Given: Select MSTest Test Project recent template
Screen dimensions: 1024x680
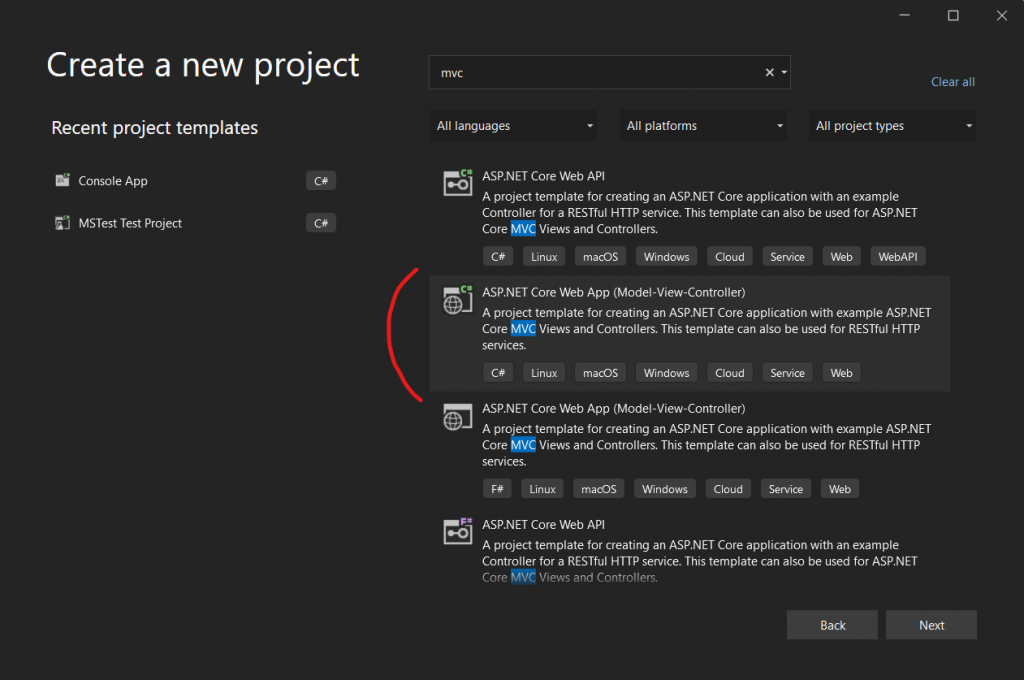Looking at the screenshot, I should click(x=130, y=223).
